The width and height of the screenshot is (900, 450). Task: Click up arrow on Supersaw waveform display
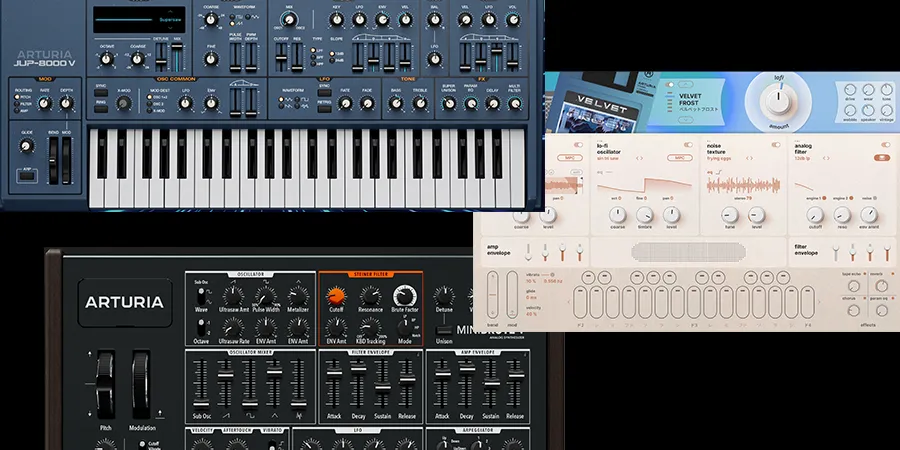pos(170,11)
